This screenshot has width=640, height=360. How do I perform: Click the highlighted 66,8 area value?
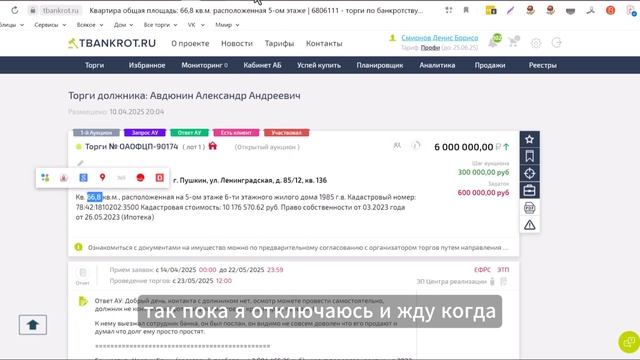click(x=94, y=197)
